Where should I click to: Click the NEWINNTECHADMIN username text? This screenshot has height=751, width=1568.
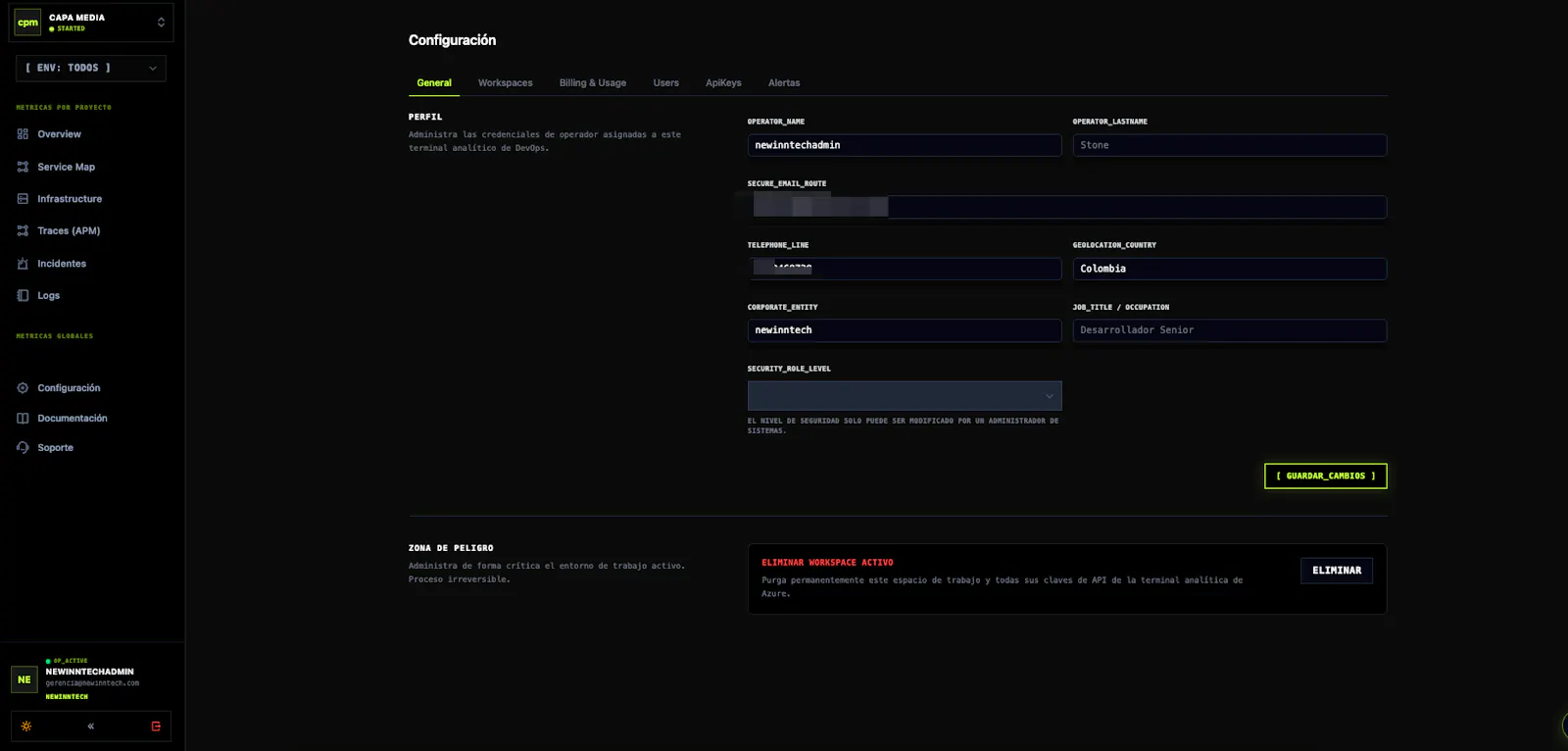89,672
